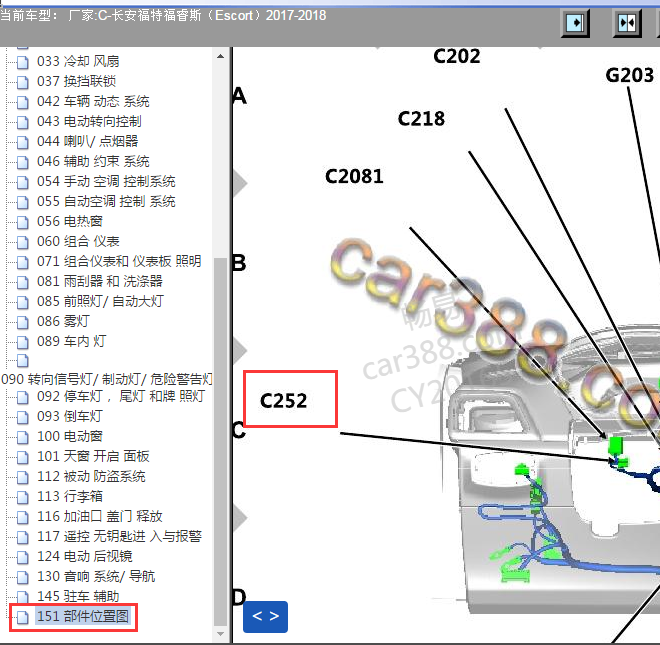Open 151 部件位置图 entry
The height and width of the screenshot is (645, 660).
coord(83,616)
